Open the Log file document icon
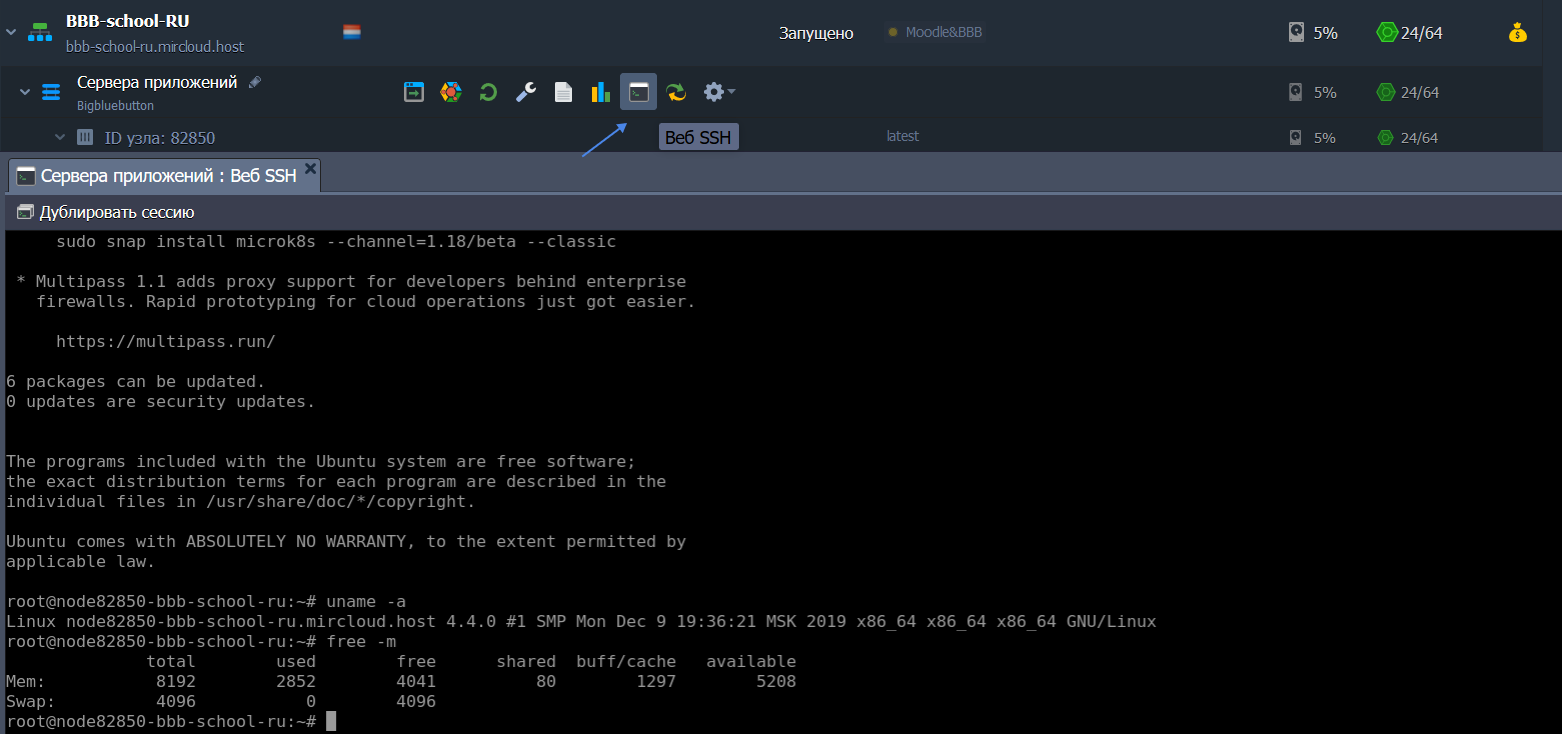 click(564, 92)
